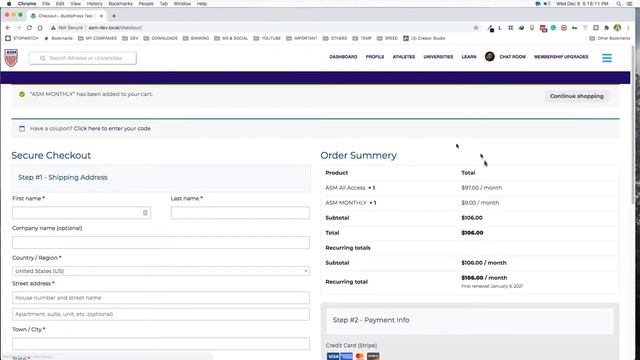Image resolution: width=640 pixels, height=360 pixels.
Task: Open the Window menu
Action: click(182, 4)
